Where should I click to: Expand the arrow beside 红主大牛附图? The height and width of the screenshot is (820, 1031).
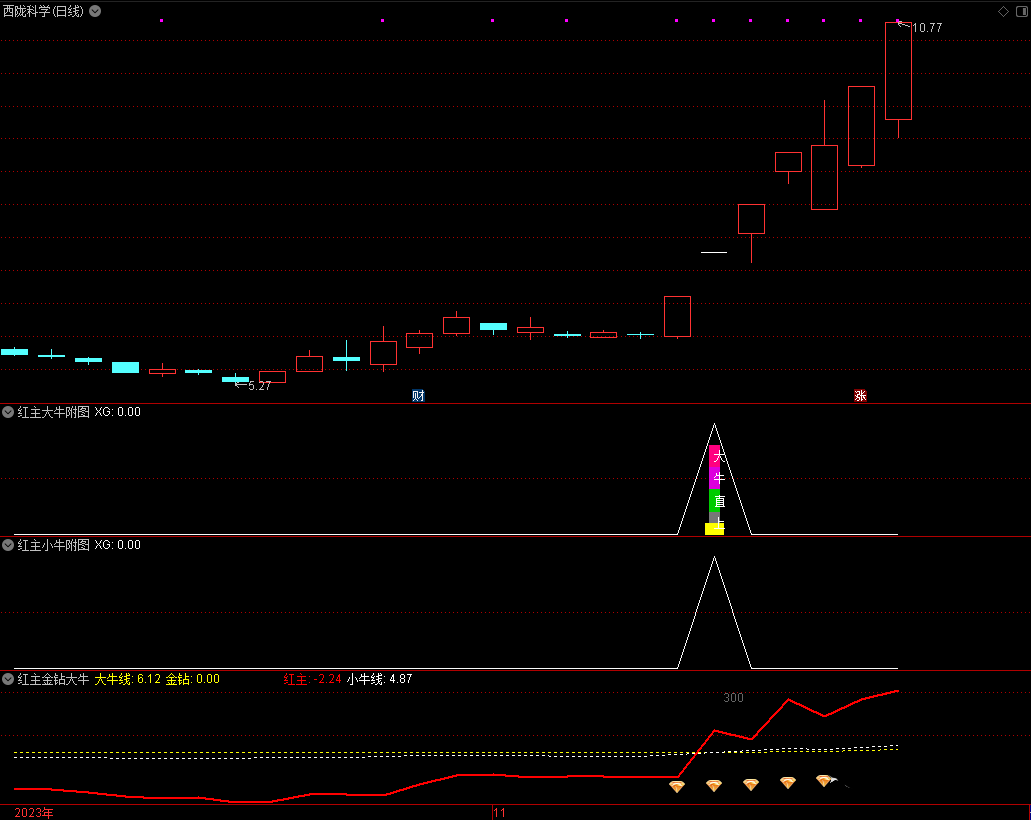pos(8,412)
